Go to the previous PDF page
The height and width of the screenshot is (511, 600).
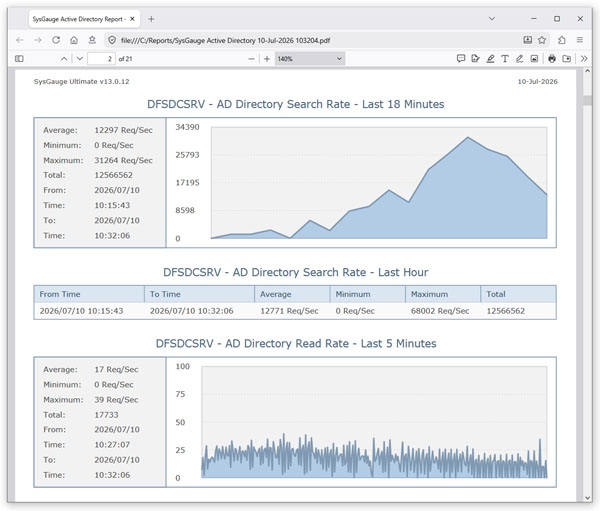[x=64, y=59]
